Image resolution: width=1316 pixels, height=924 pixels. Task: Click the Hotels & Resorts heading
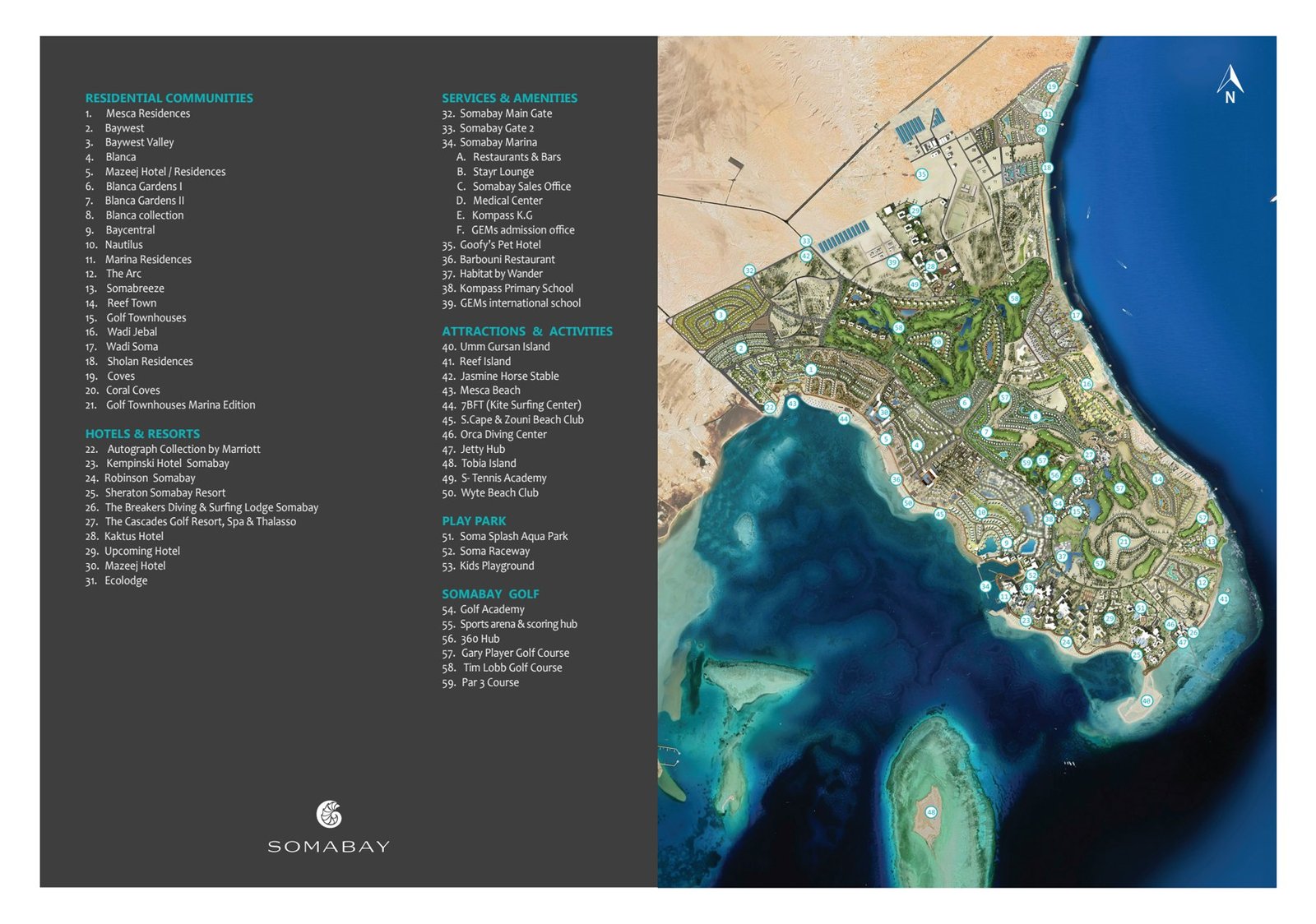[142, 433]
